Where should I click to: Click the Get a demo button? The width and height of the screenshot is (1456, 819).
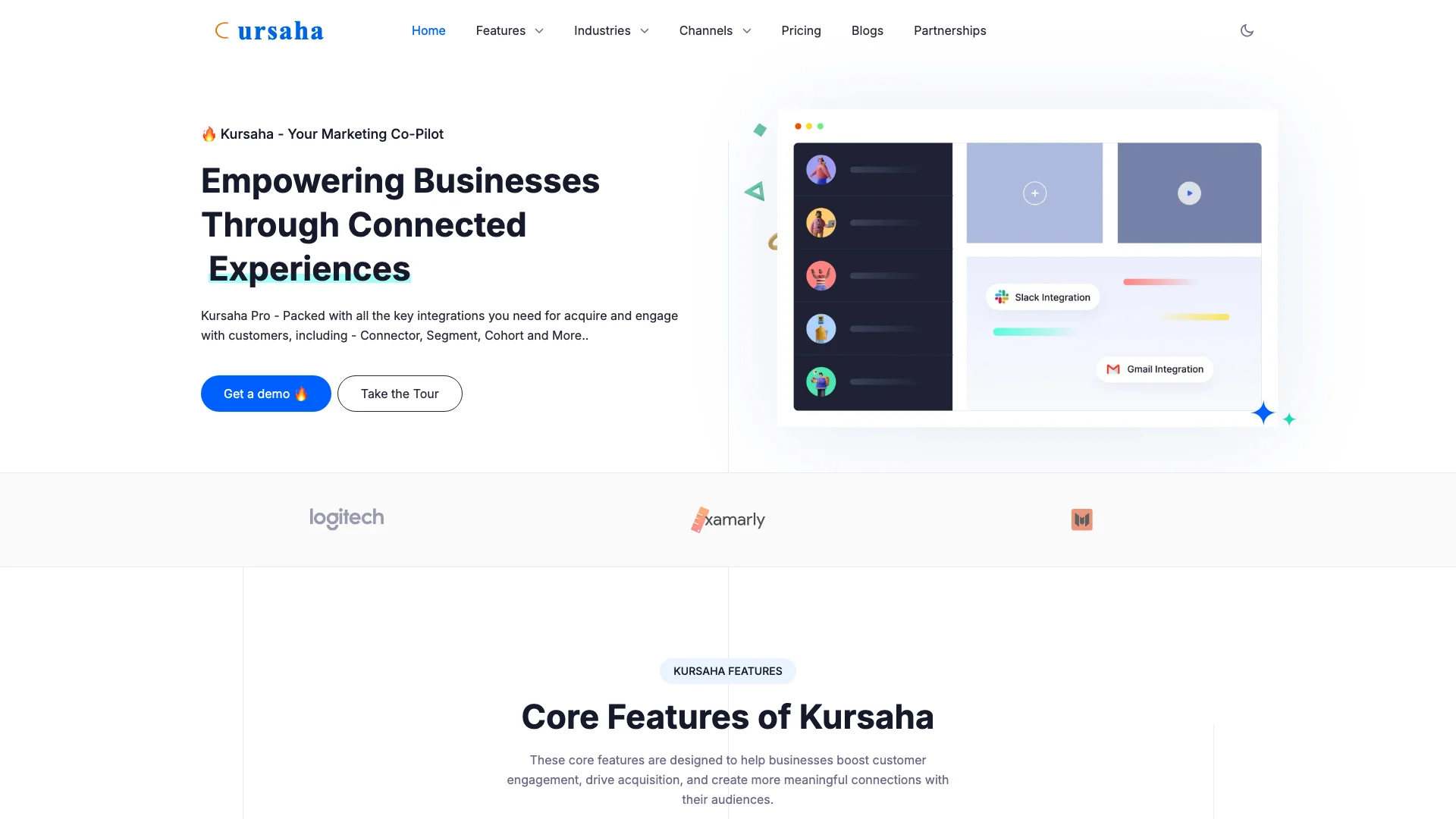(265, 393)
